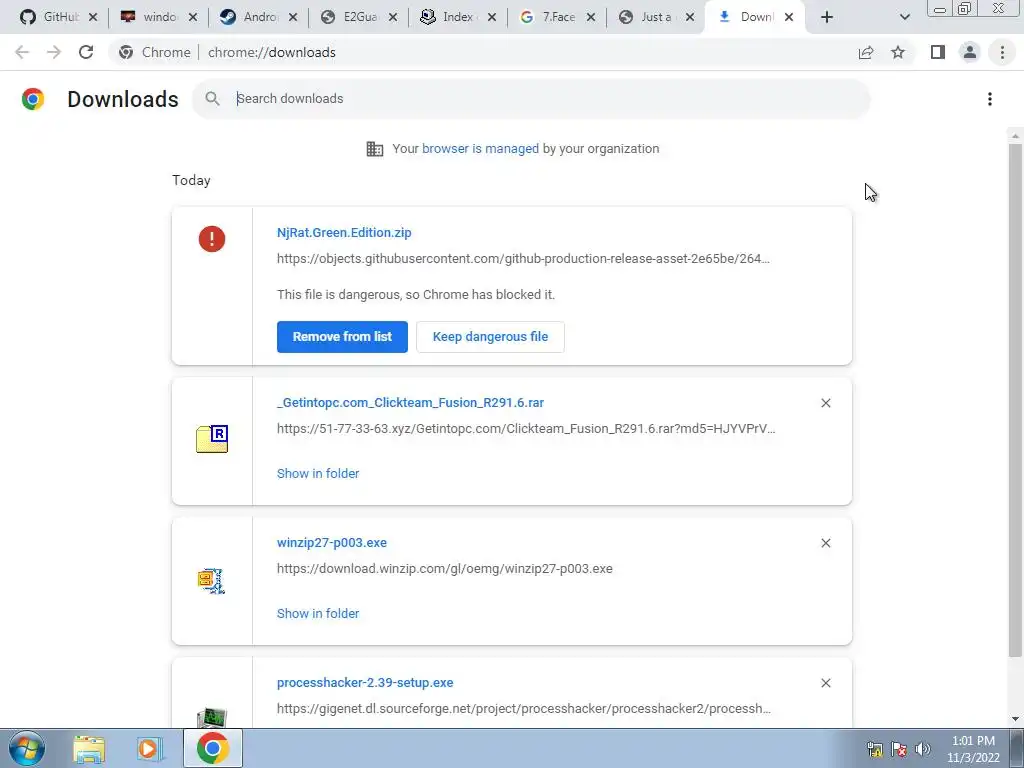Click the Chrome site info chip in address bar
Image resolution: width=1024 pixels, height=768 pixels.
(156, 52)
